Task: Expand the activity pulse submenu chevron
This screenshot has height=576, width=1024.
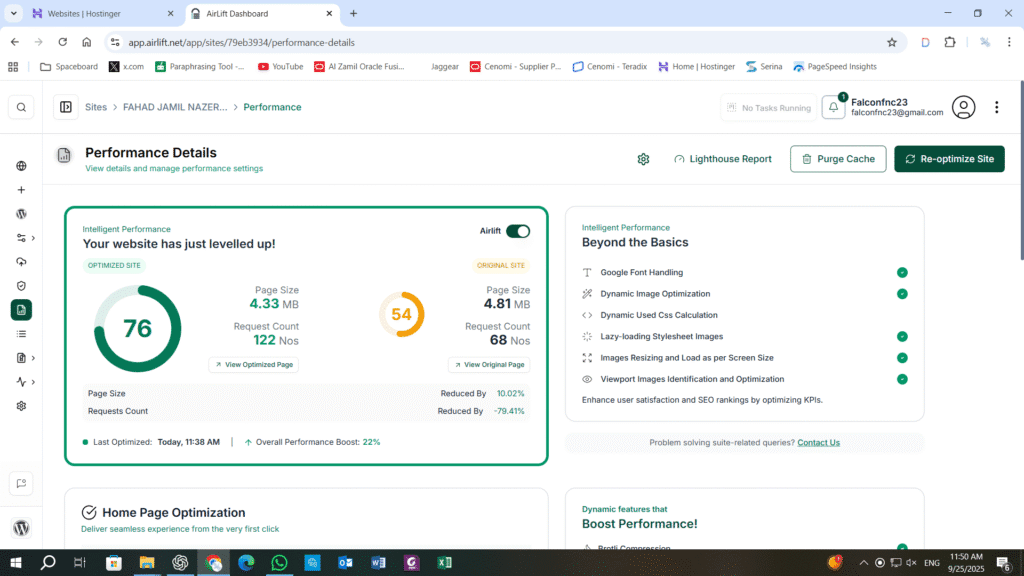Action: click(x=33, y=382)
